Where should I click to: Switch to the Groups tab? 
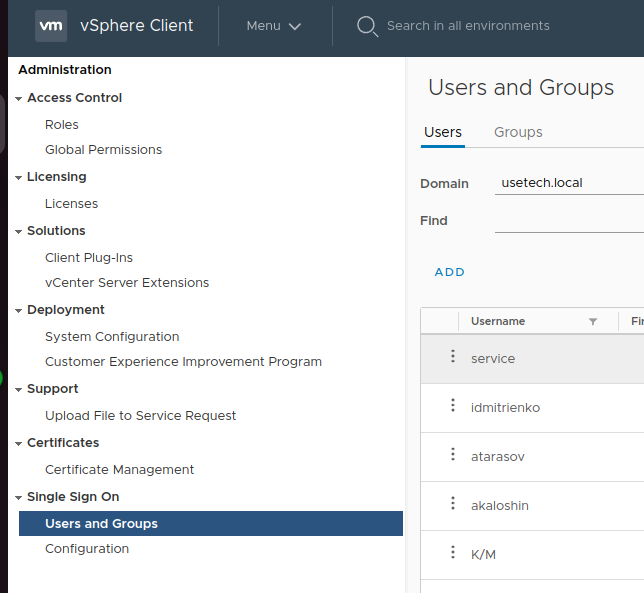tap(518, 132)
